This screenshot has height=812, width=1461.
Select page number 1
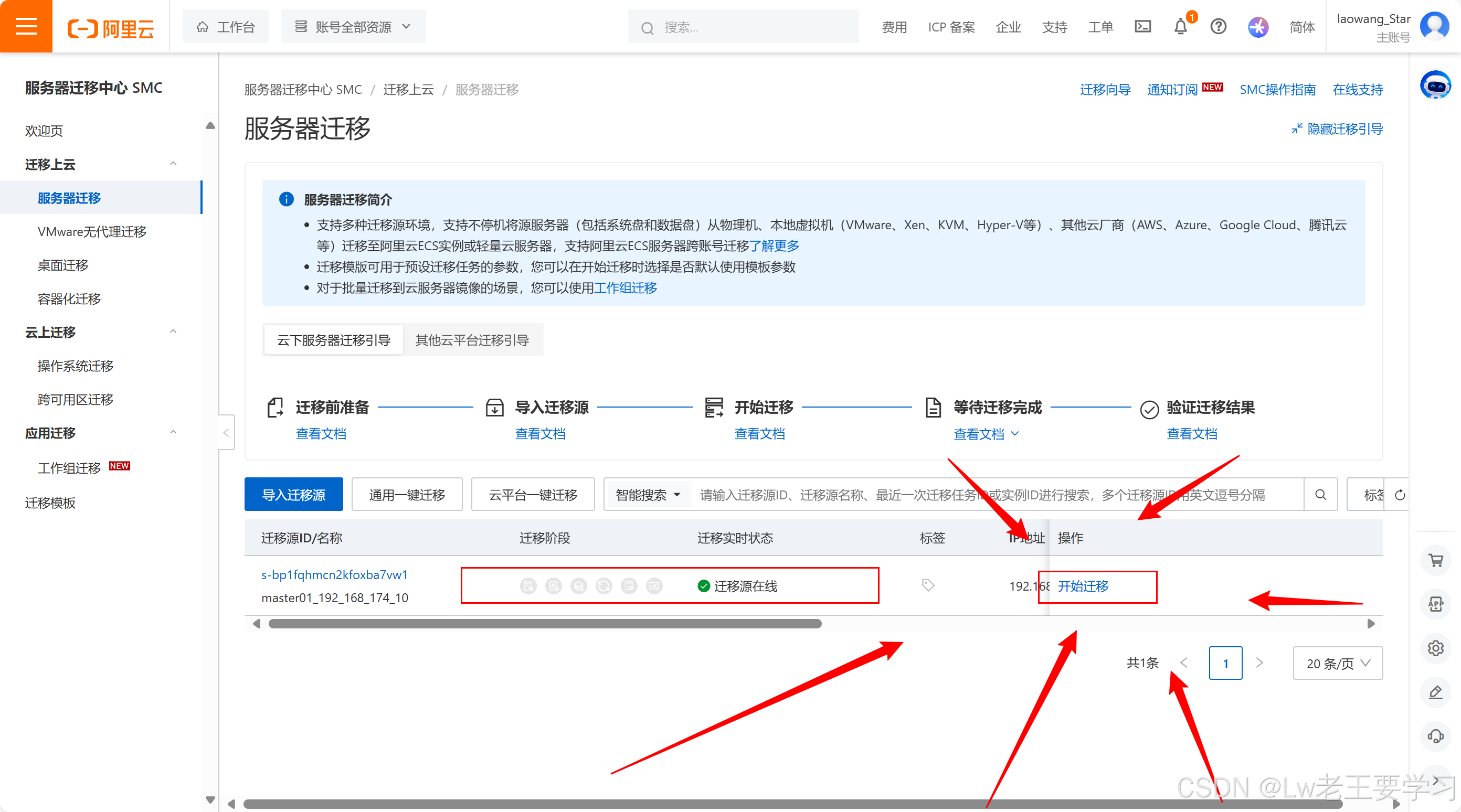(x=1225, y=663)
